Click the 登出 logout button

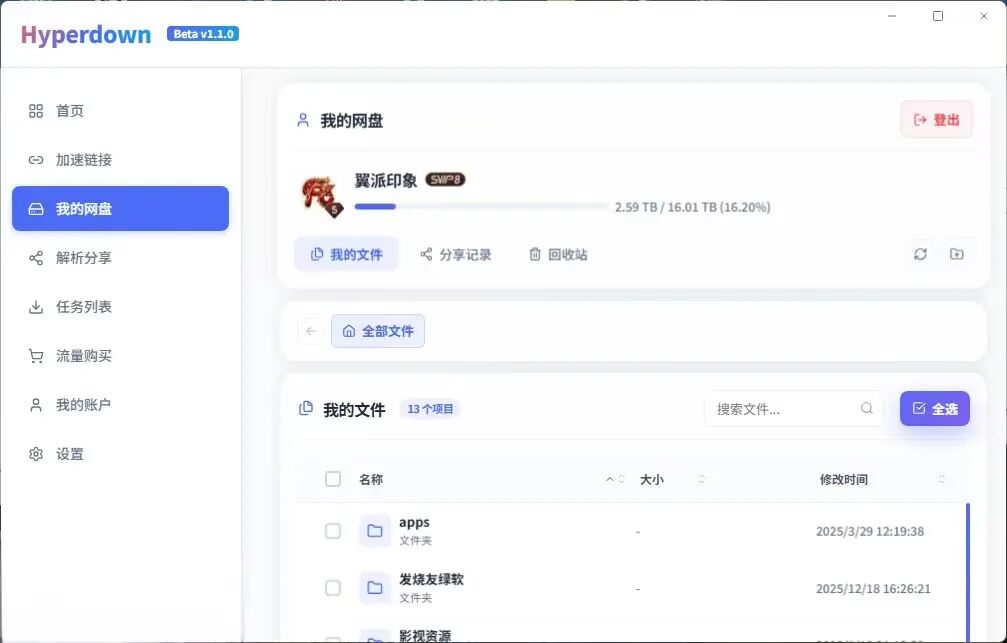click(936, 120)
